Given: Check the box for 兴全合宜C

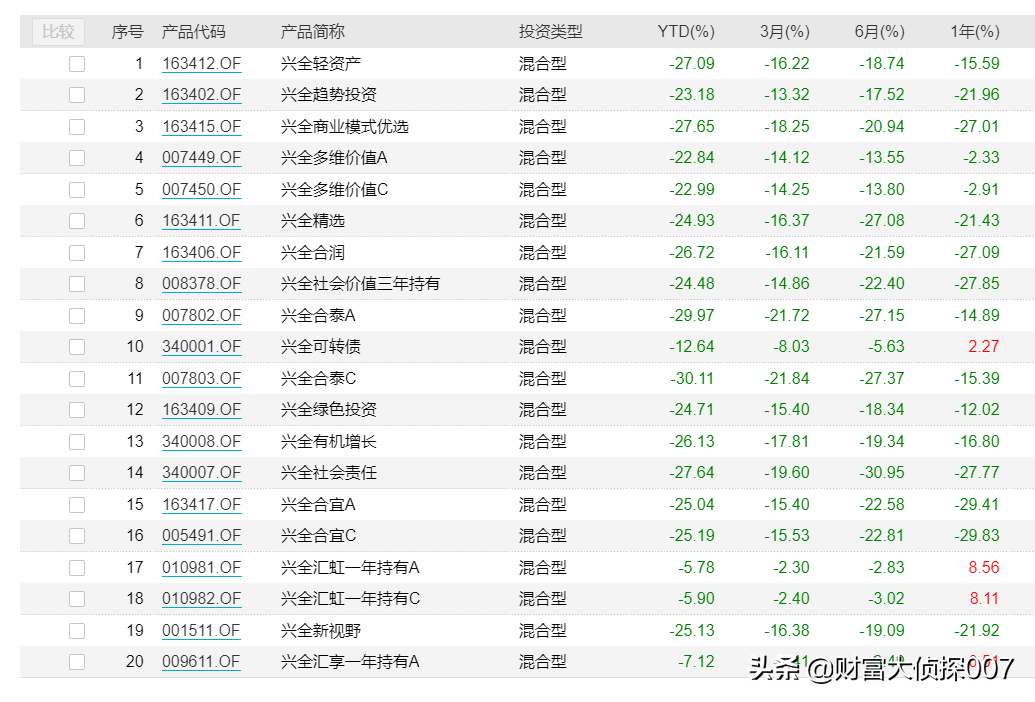Looking at the screenshot, I should [77, 536].
